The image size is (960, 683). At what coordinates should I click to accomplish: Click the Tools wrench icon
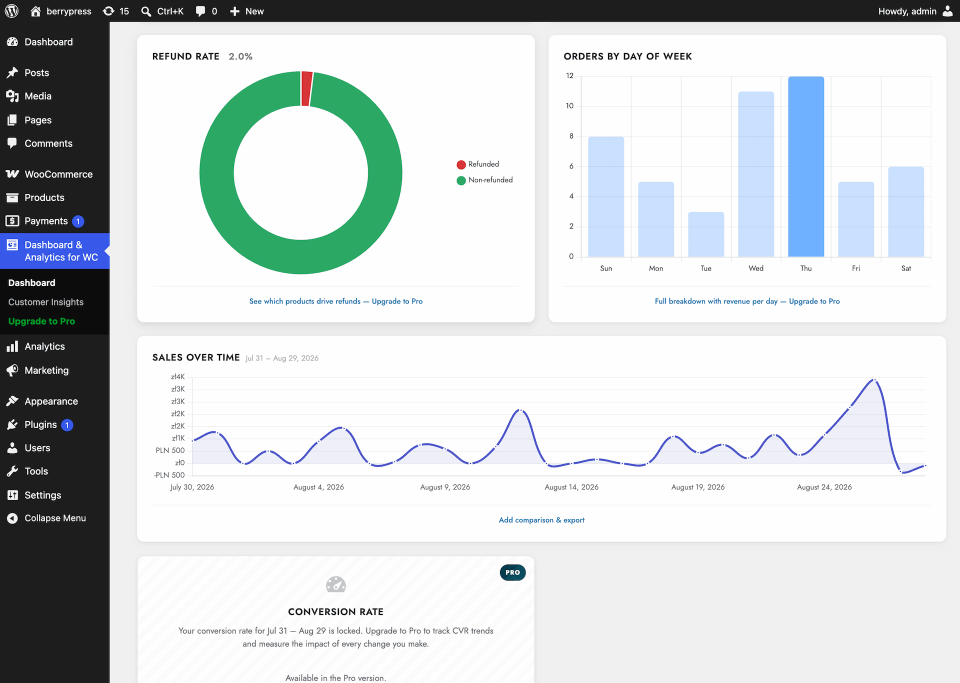click(12, 471)
